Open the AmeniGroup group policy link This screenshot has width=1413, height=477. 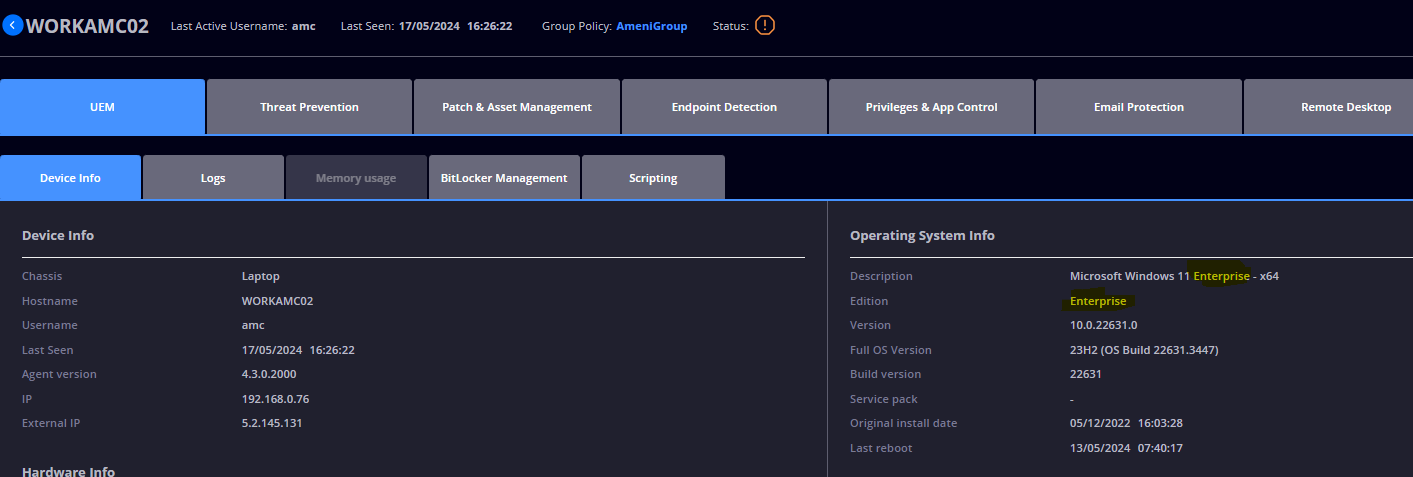pos(651,26)
